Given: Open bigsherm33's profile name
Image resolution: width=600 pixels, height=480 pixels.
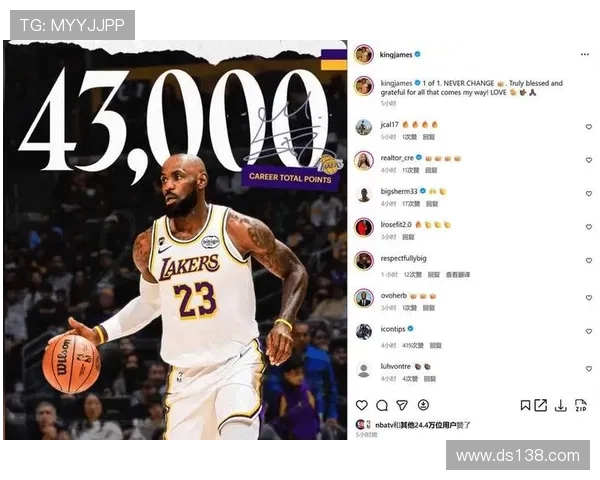Looking at the screenshot, I should click(x=399, y=191).
